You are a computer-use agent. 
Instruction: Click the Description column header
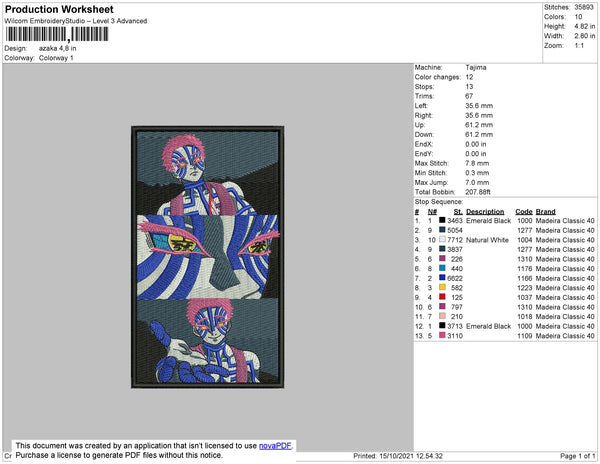coord(485,212)
